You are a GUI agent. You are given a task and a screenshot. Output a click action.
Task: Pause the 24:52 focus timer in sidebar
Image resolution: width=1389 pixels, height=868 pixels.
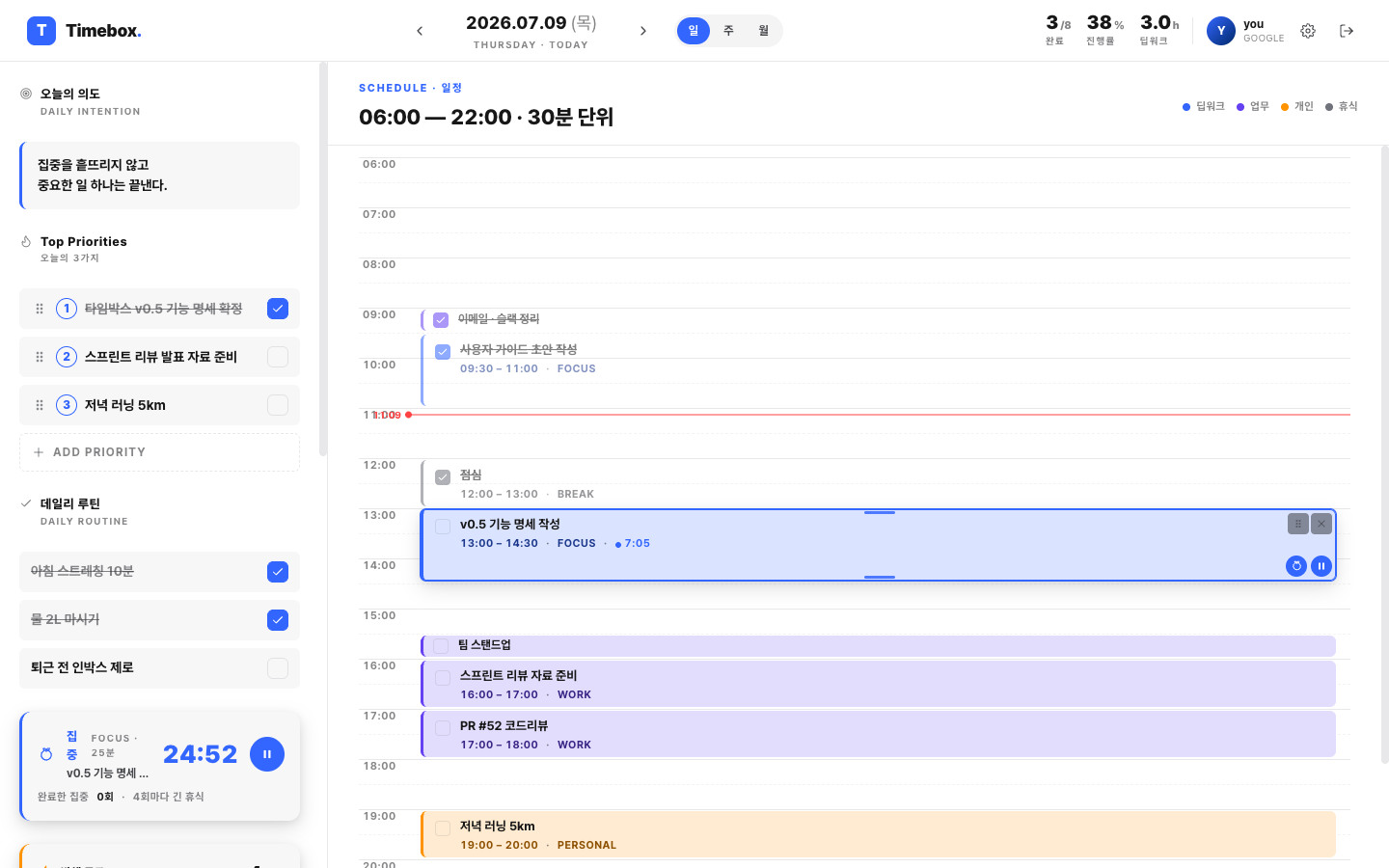[267, 754]
